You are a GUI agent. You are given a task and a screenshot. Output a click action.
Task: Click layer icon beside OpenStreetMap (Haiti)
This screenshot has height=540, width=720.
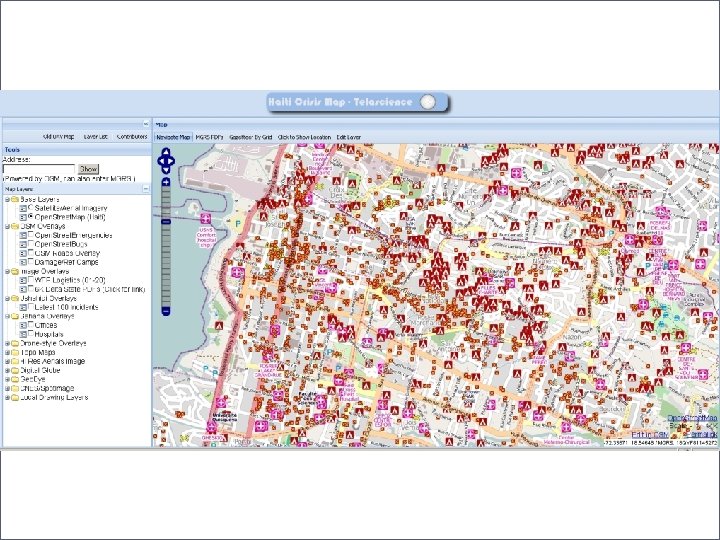click(x=23, y=217)
